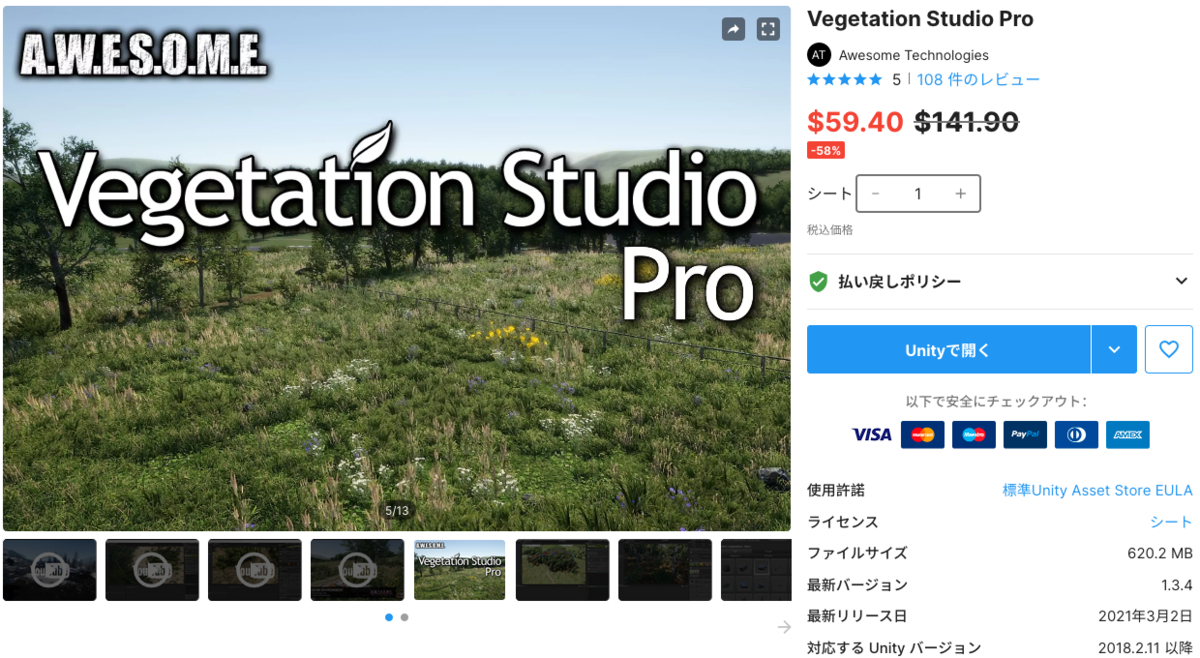Open fullscreen view of the preview image
Image resolution: width=1200 pixels, height=658 pixels.
(x=768, y=29)
